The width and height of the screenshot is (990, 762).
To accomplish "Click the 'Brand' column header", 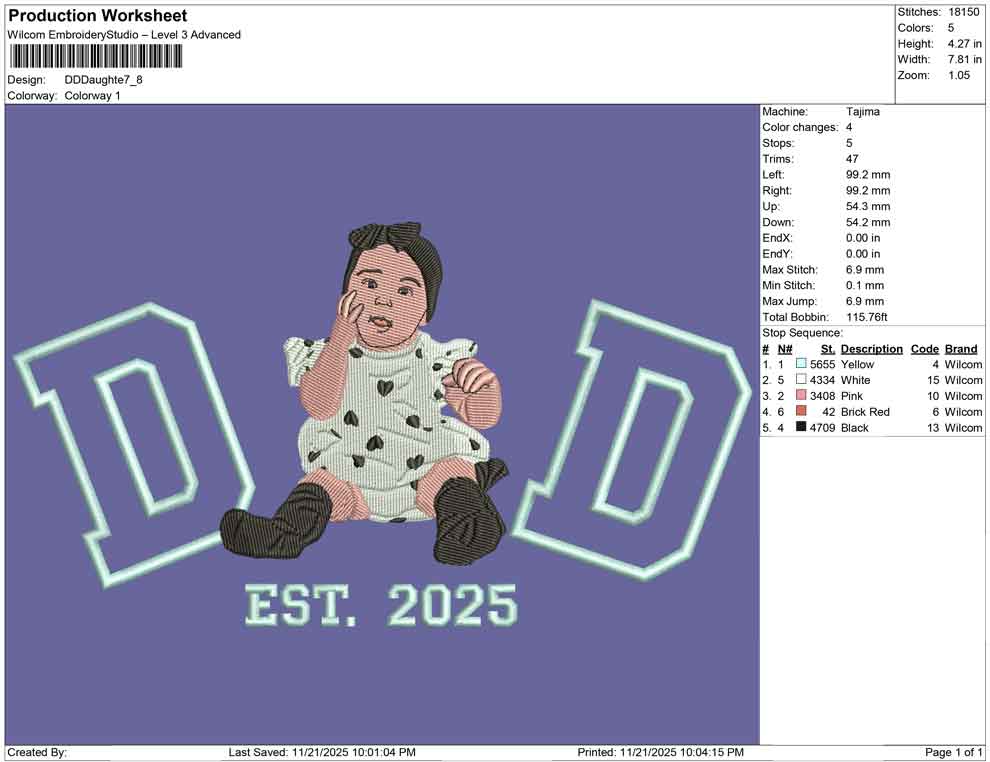I will coord(961,348).
